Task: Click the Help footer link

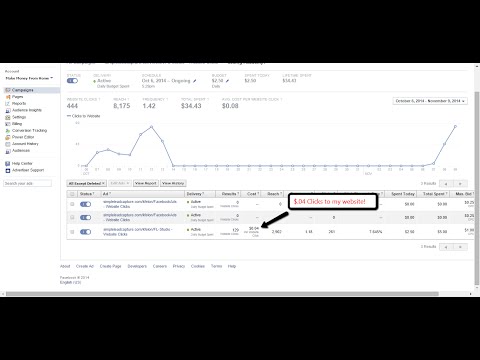Action: coord(232,266)
